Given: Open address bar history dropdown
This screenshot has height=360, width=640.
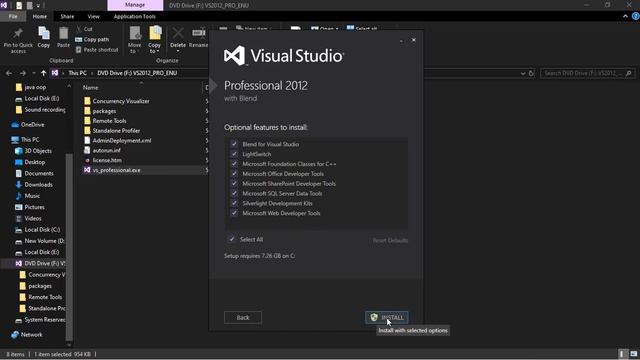Looking at the screenshot, I should pos(523,73).
